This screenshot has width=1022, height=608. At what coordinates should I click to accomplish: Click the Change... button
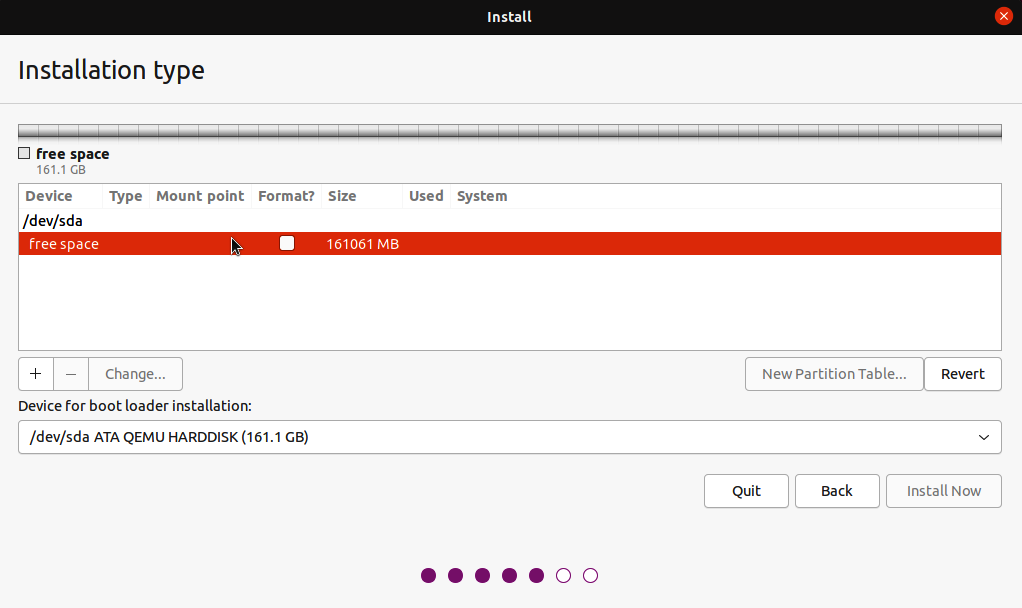point(135,373)
